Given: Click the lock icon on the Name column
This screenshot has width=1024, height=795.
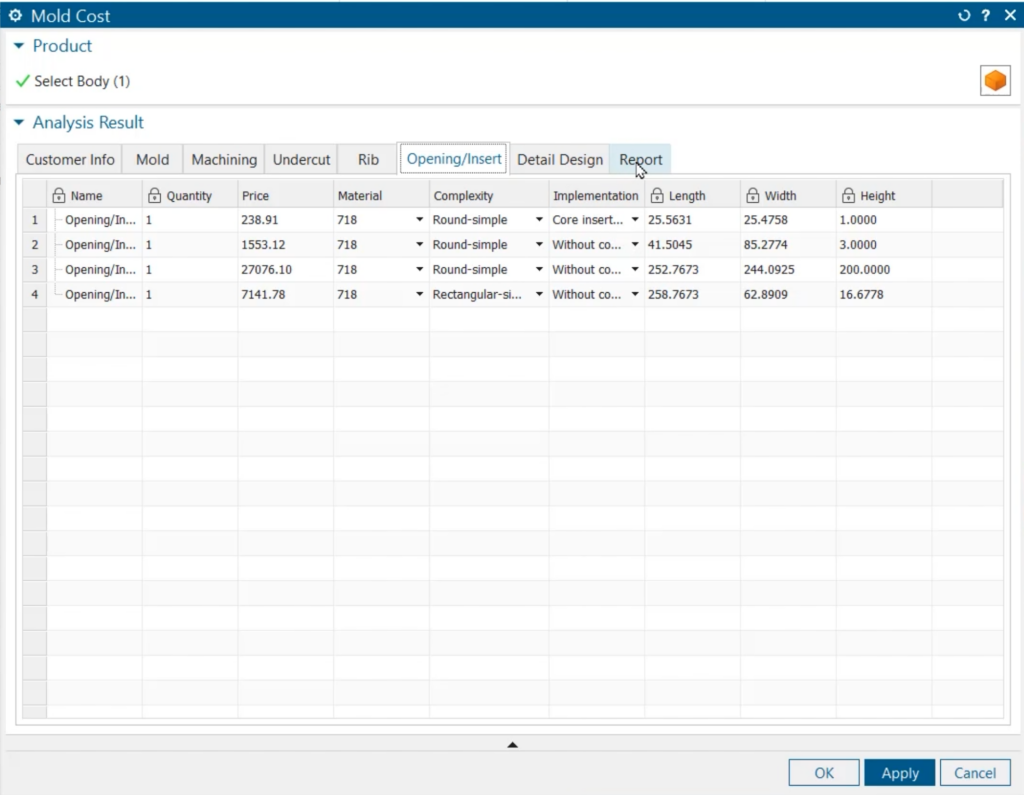Looking at the screenshot, I should coord(60,195).
